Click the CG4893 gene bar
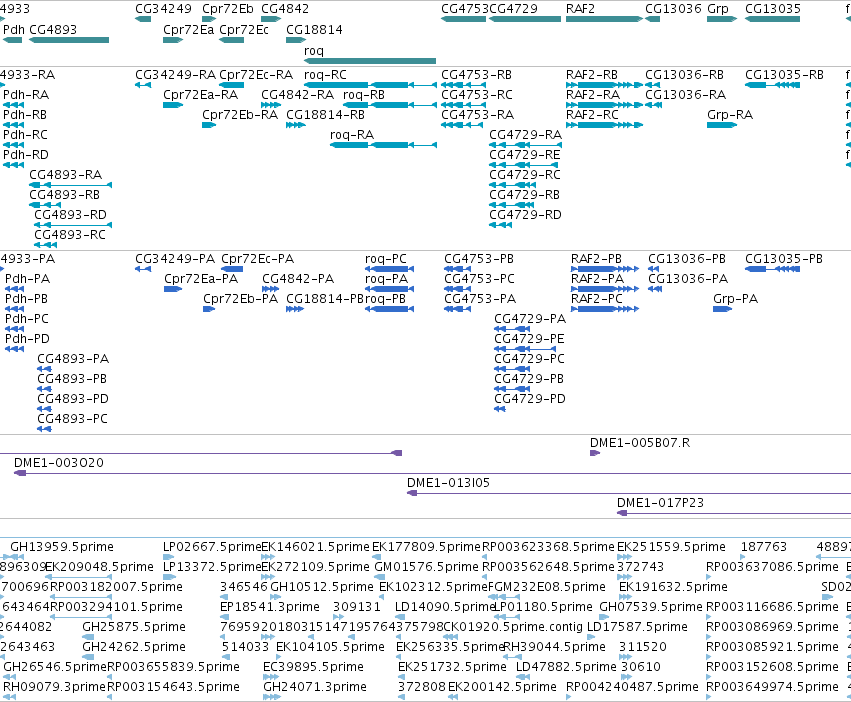Image resolution: width=851 pixels, height=702 pixels. [69, 40]
